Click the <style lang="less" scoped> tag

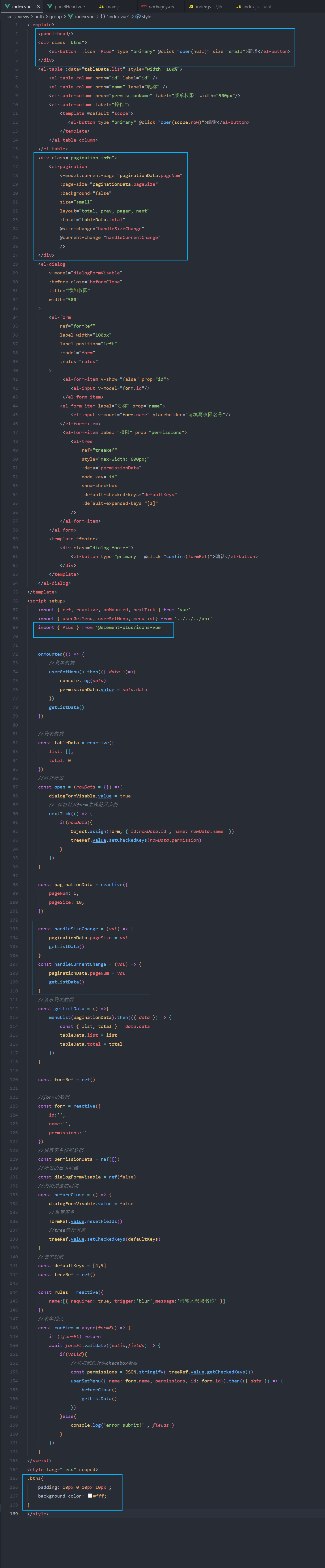(63, 1469)
